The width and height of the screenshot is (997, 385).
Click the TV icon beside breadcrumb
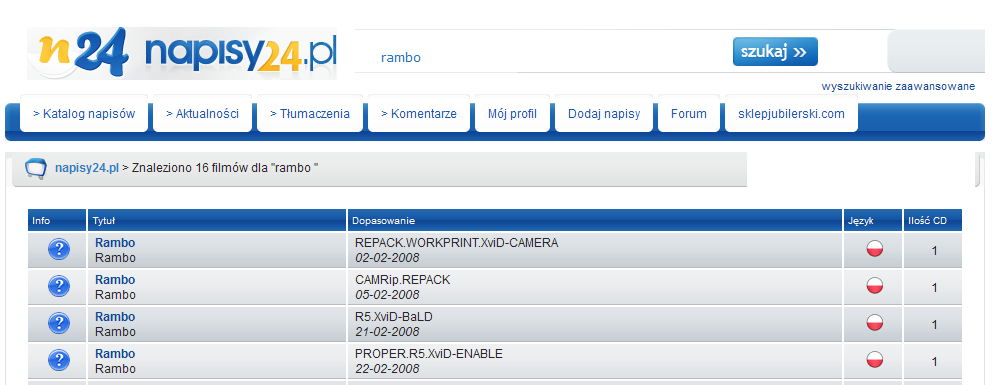(x=36, y=169)
